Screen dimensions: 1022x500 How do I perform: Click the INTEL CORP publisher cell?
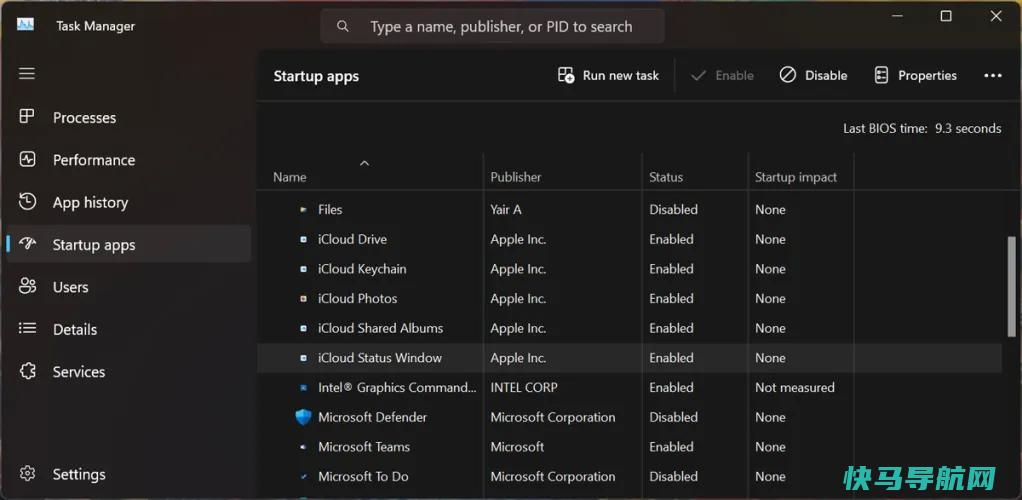click(523, 388)
